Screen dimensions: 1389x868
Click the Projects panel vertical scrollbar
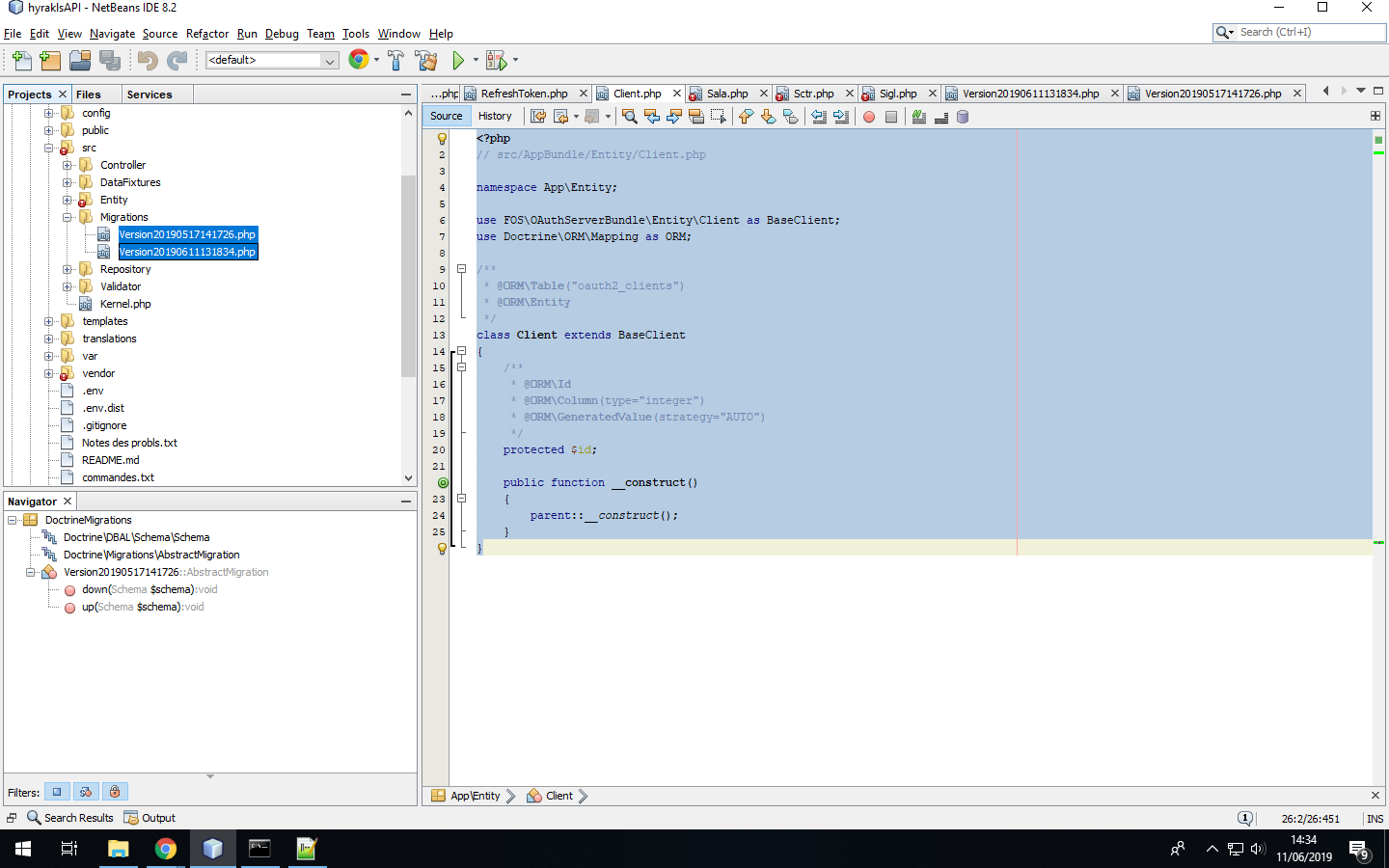point(408,275)
